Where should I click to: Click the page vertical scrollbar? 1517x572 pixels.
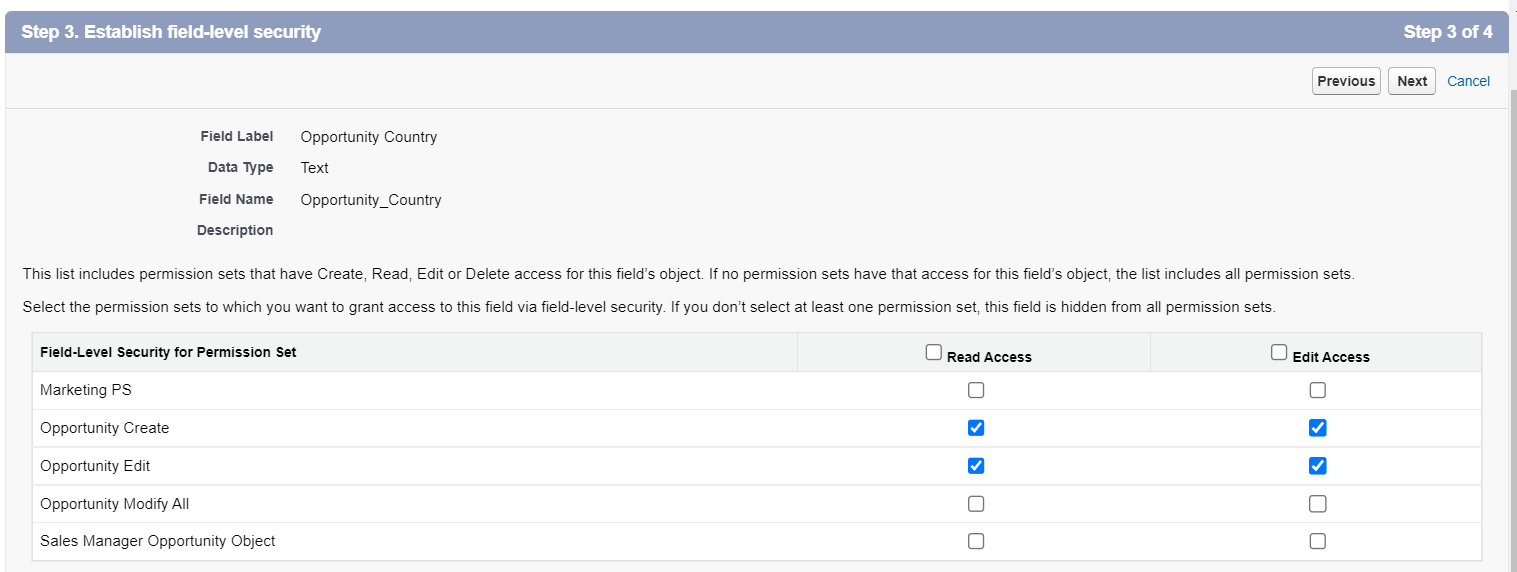point(1512,300)
